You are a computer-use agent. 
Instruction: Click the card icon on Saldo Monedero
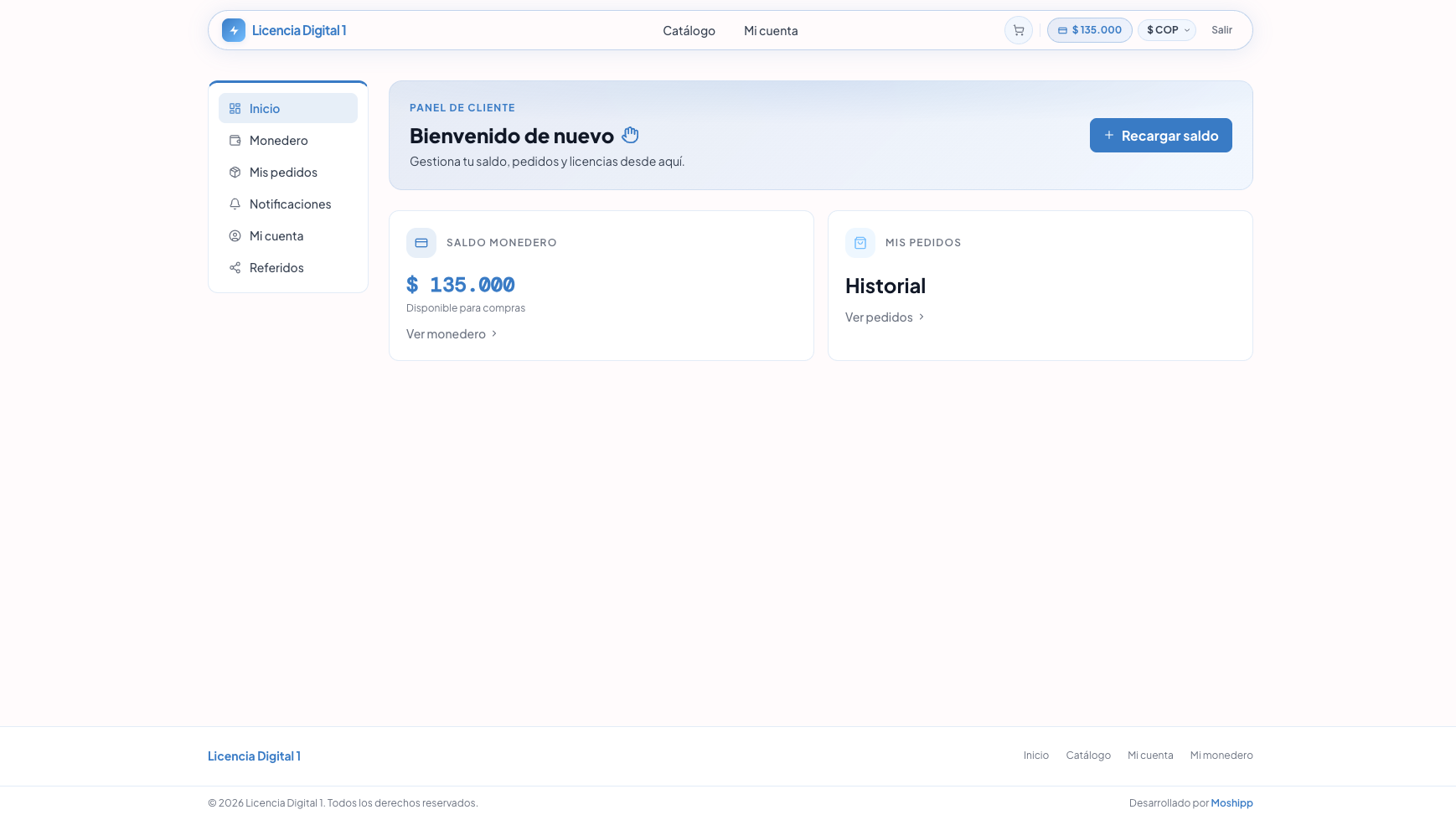click(x=421, y=242)
